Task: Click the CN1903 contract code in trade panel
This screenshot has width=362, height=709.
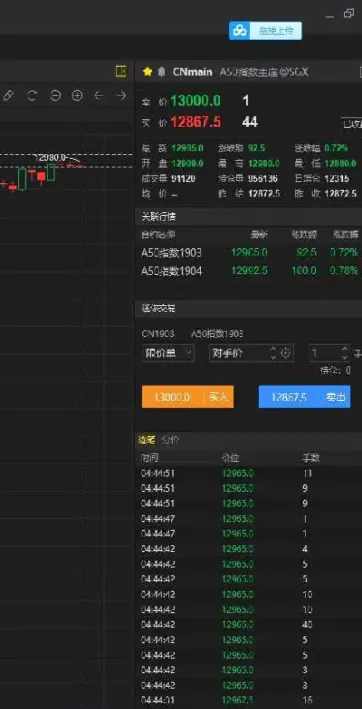Action: coord(158,334)
